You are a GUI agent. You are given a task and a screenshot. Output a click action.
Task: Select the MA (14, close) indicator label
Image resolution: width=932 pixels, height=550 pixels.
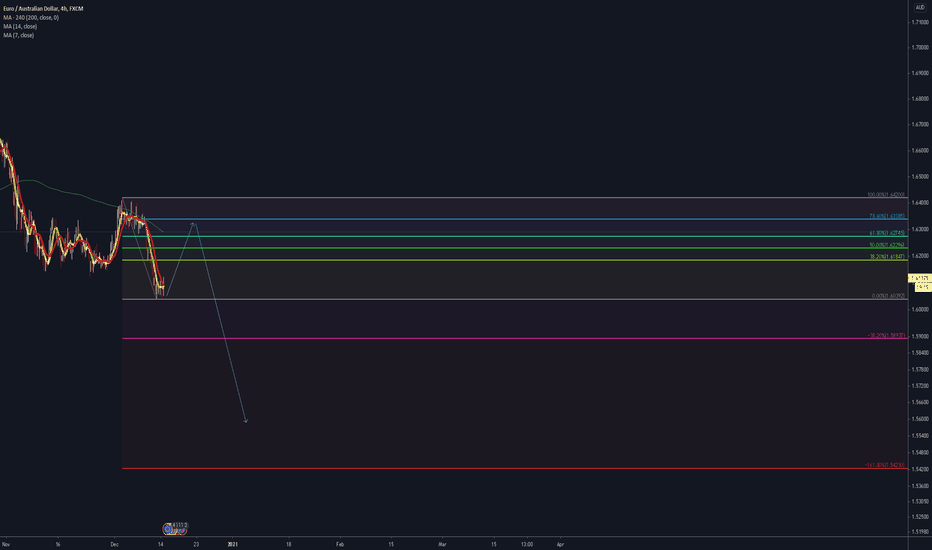pos(20,27)
